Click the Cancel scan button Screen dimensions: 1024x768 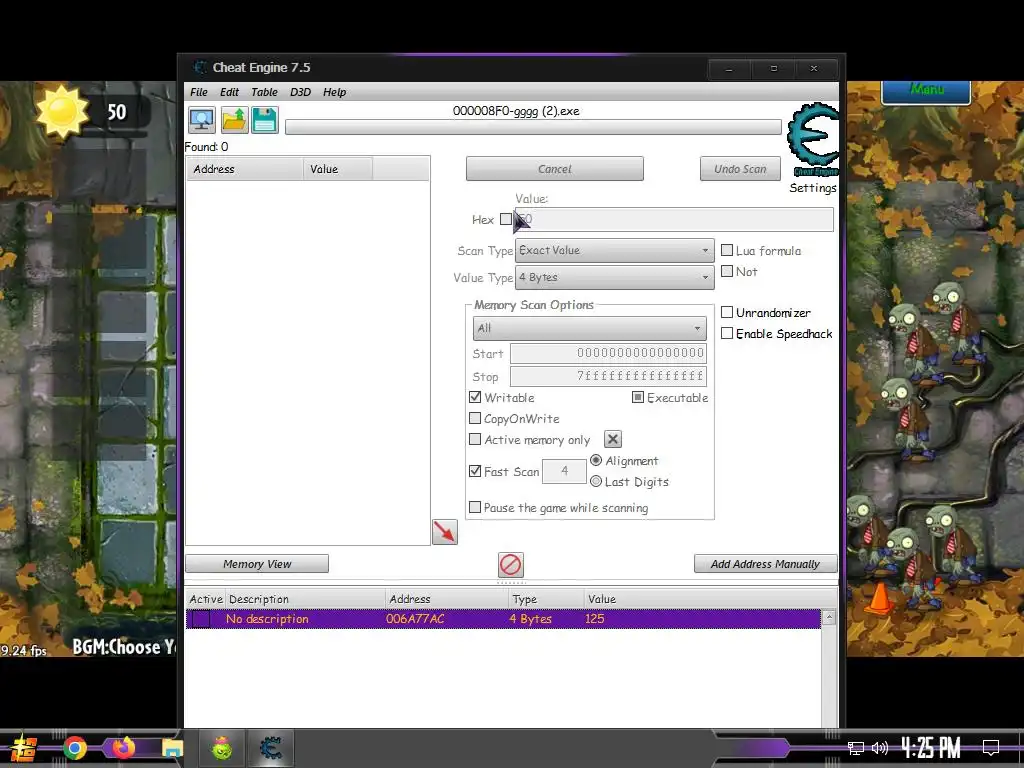pyautogui.click(x=554, y=168)
